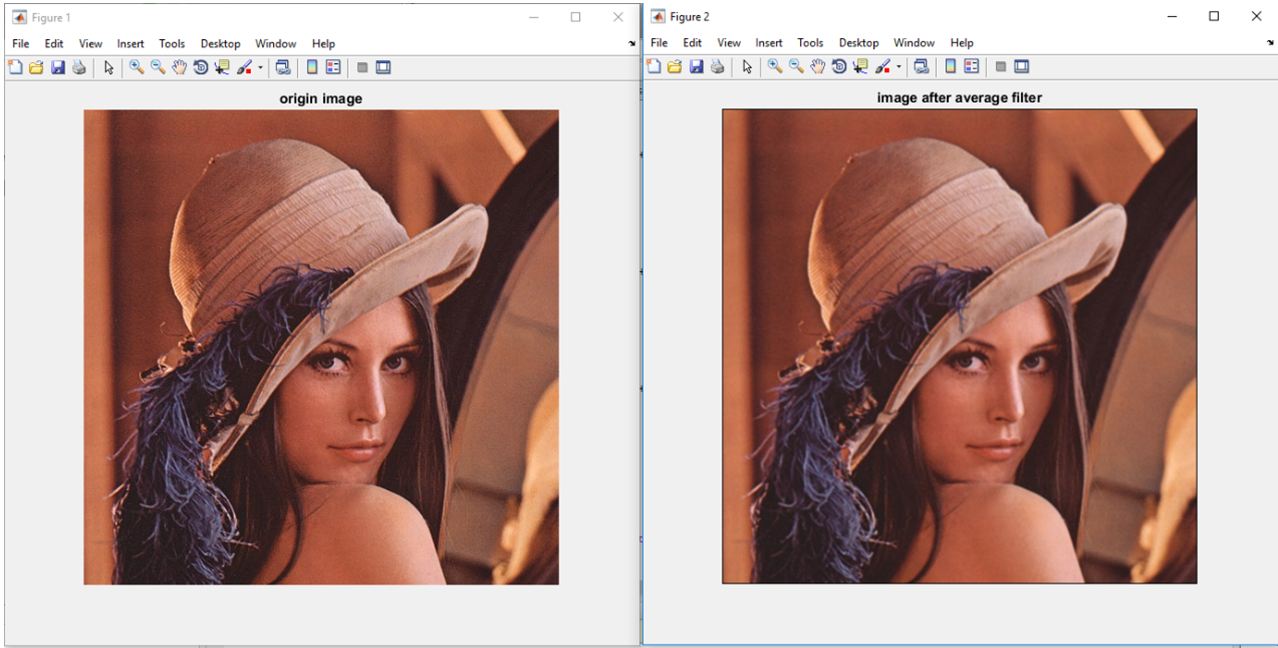The width and height of the screenshot is (1278, 648).
Task: Activate Zoom Out tool in Figure 1
Action: tap(157, 67)
